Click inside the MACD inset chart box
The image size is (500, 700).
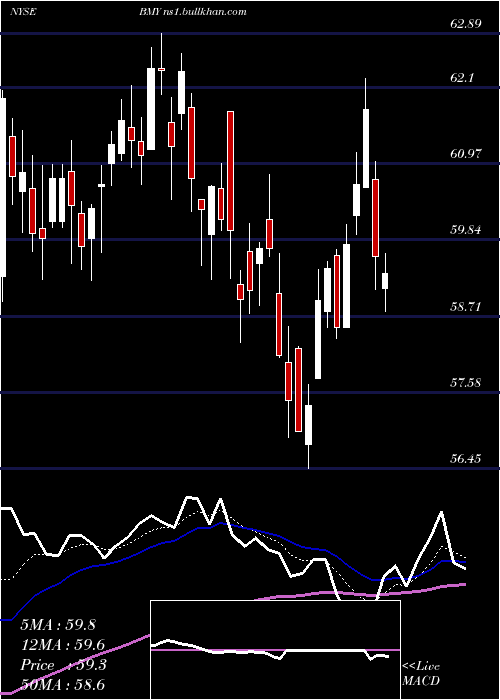(275, 650)
